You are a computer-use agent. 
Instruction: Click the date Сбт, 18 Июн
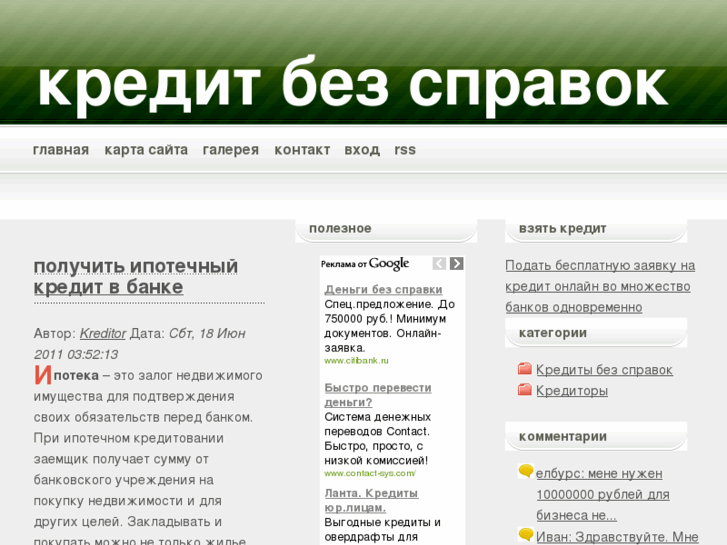pyautogui.click(x=207, y=333)
